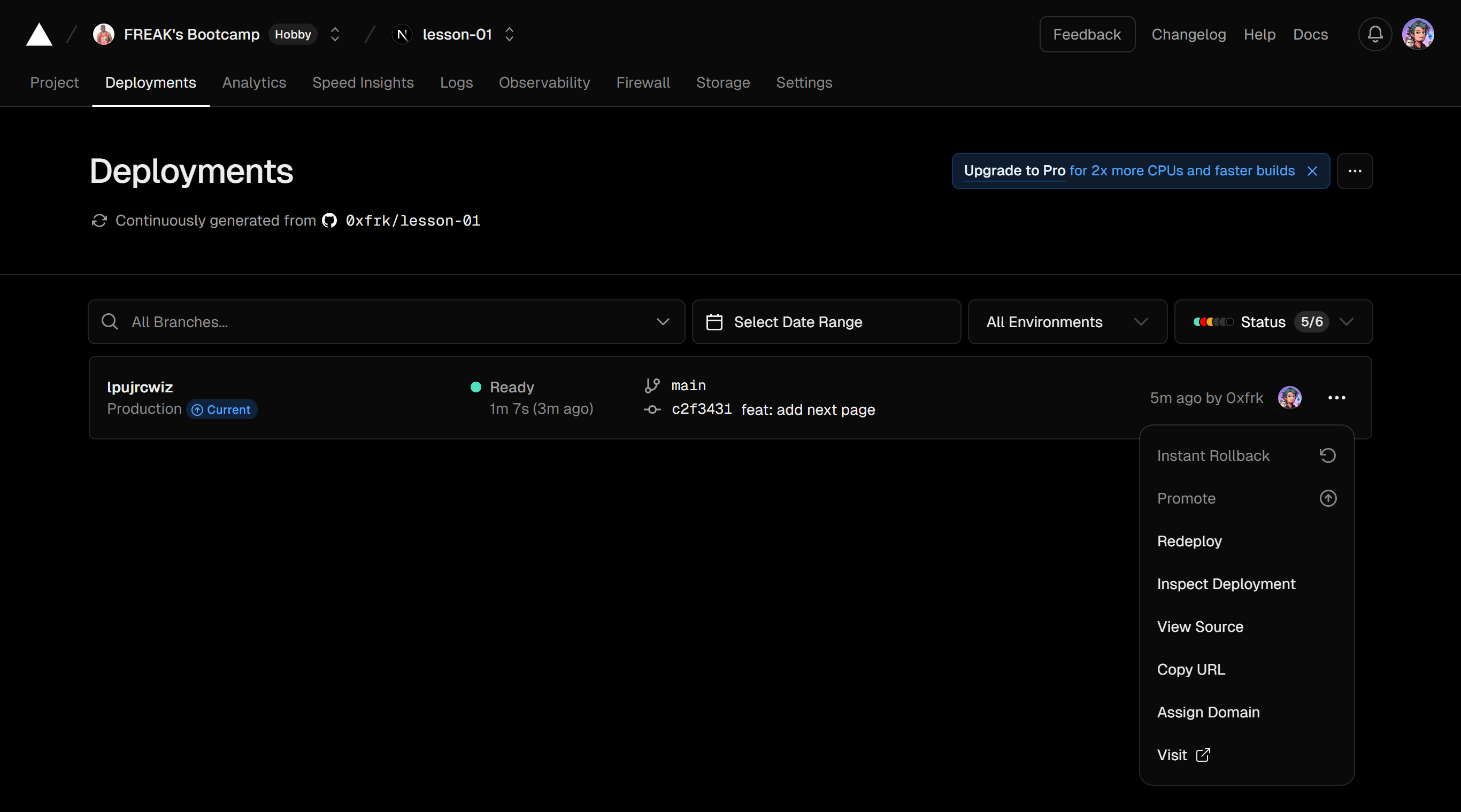Click the branch icon next to main
This screenshot has height=812, width=1461.
coord(652,385)
